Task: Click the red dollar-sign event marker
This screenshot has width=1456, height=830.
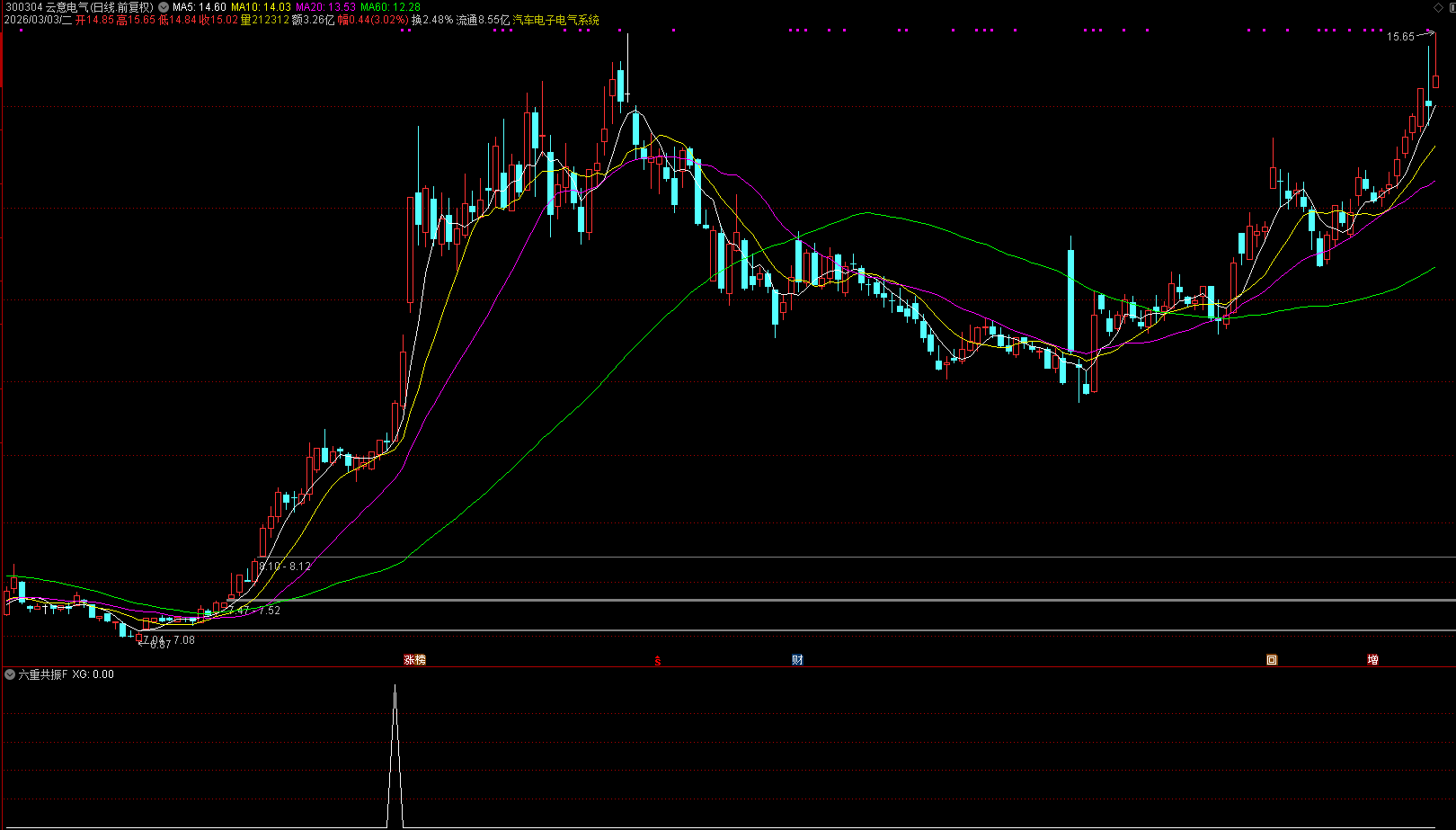Action: pos(658,661)
